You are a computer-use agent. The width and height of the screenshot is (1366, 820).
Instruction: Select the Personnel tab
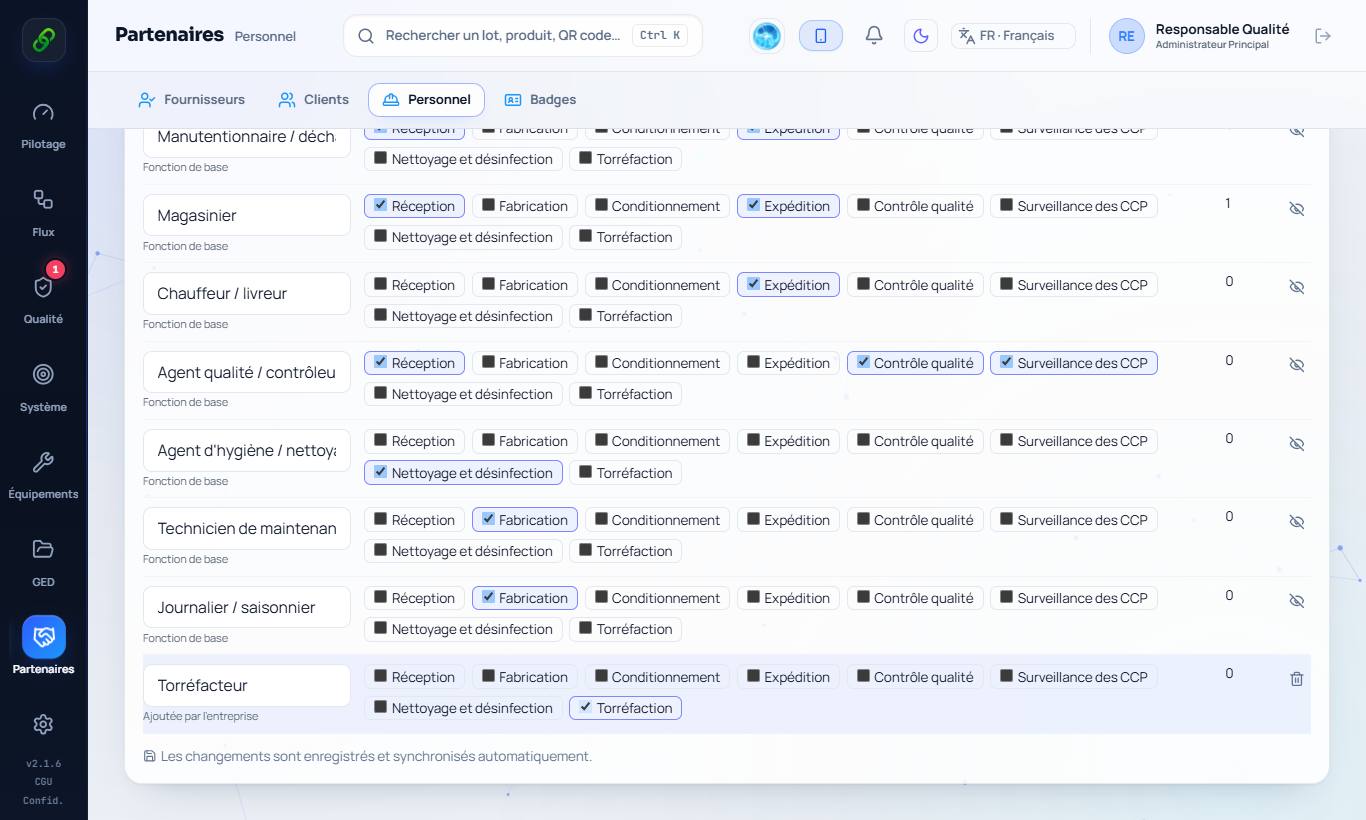(x=426, y=100)
